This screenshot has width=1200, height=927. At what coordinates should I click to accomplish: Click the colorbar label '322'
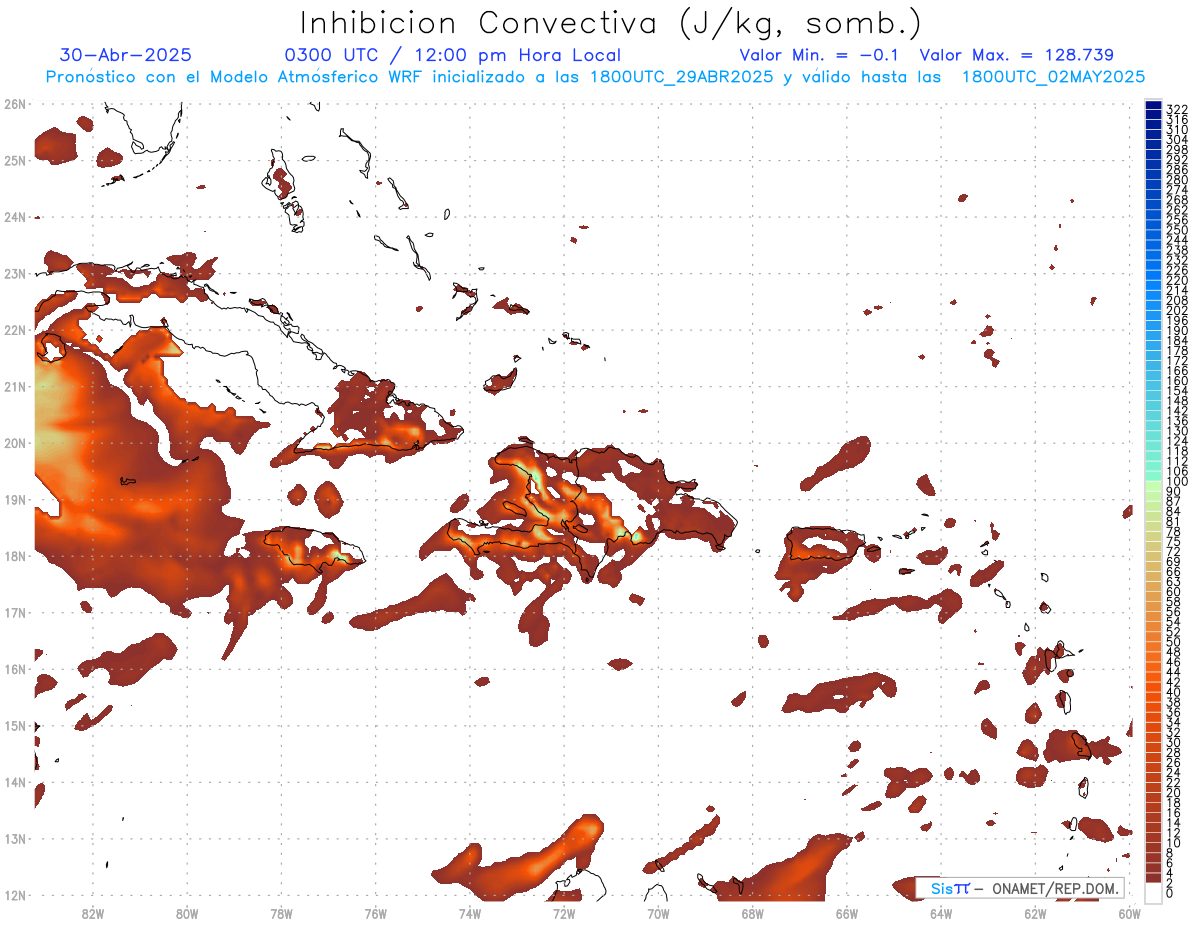[x=1177, y=109]
